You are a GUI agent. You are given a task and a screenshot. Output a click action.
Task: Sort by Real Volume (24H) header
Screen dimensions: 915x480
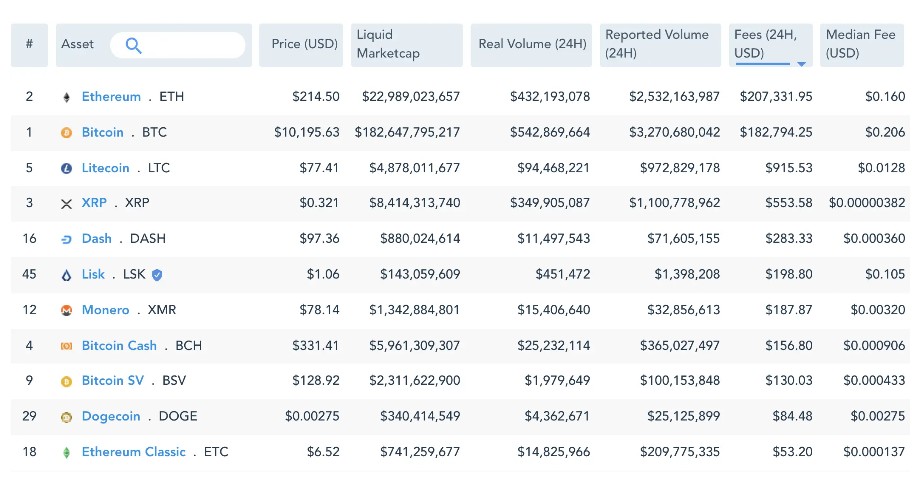point(532,45)
